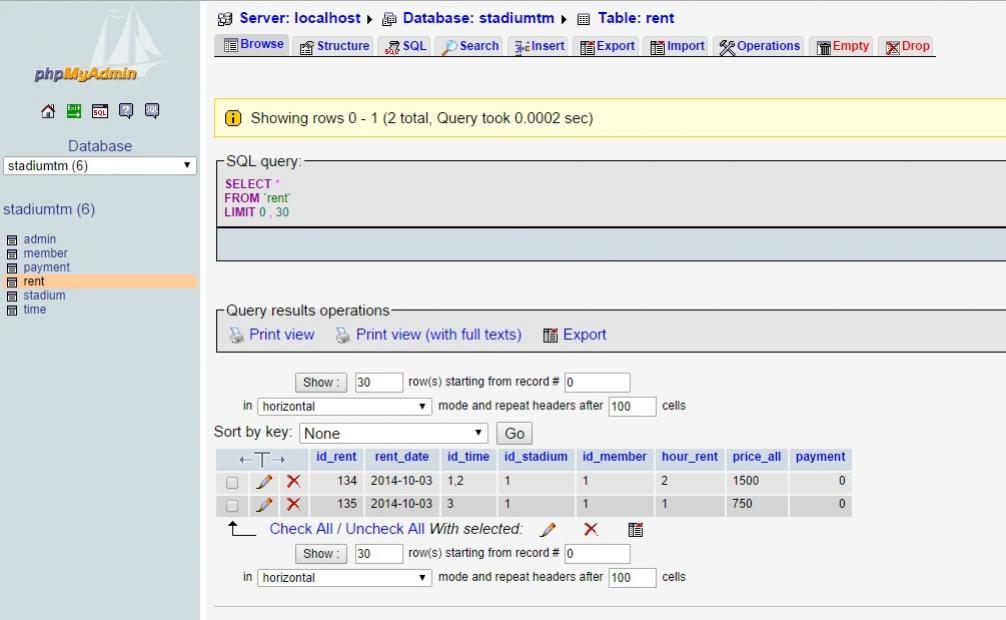
Task: Expand the Sort by key dropdown
Action: [393, 433]
